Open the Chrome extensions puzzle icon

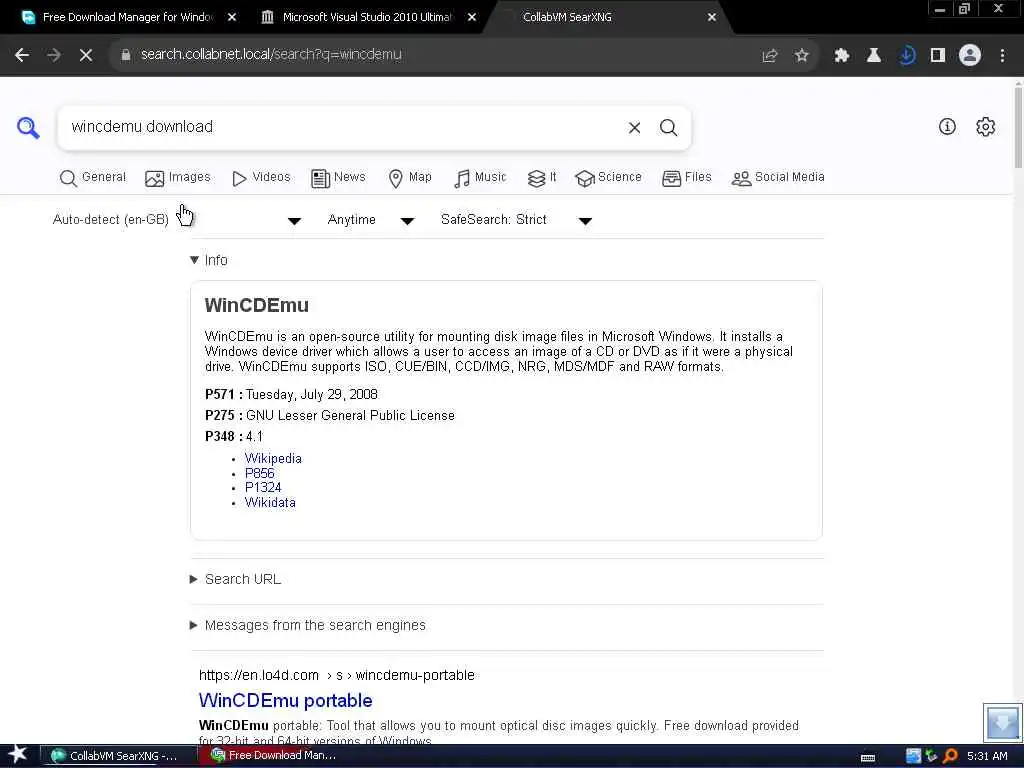coord(842,56)
